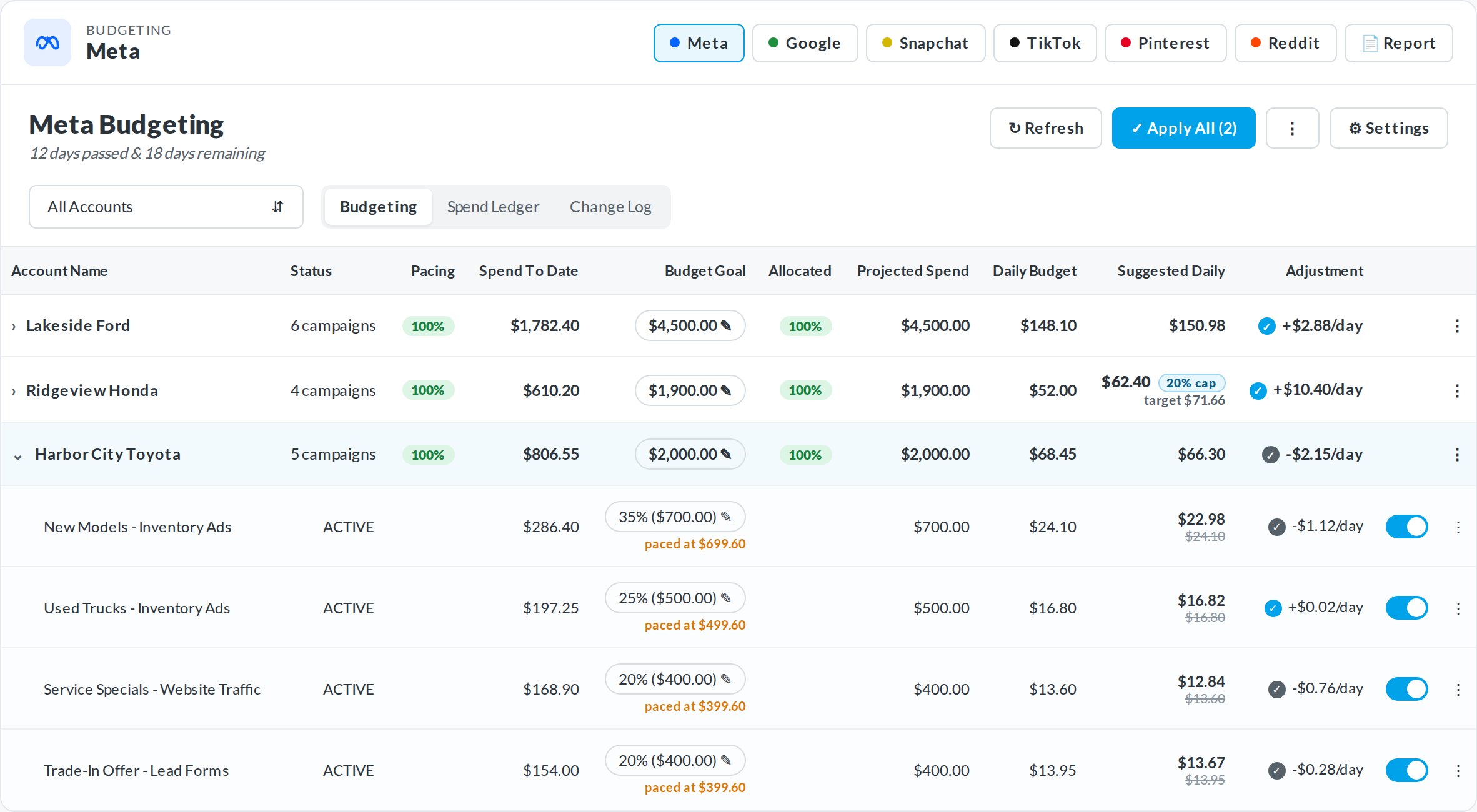Toggle off New Models Inventory Ads switch
The height and width of the screenshot is (812, 1477).
click(1406, 527)
